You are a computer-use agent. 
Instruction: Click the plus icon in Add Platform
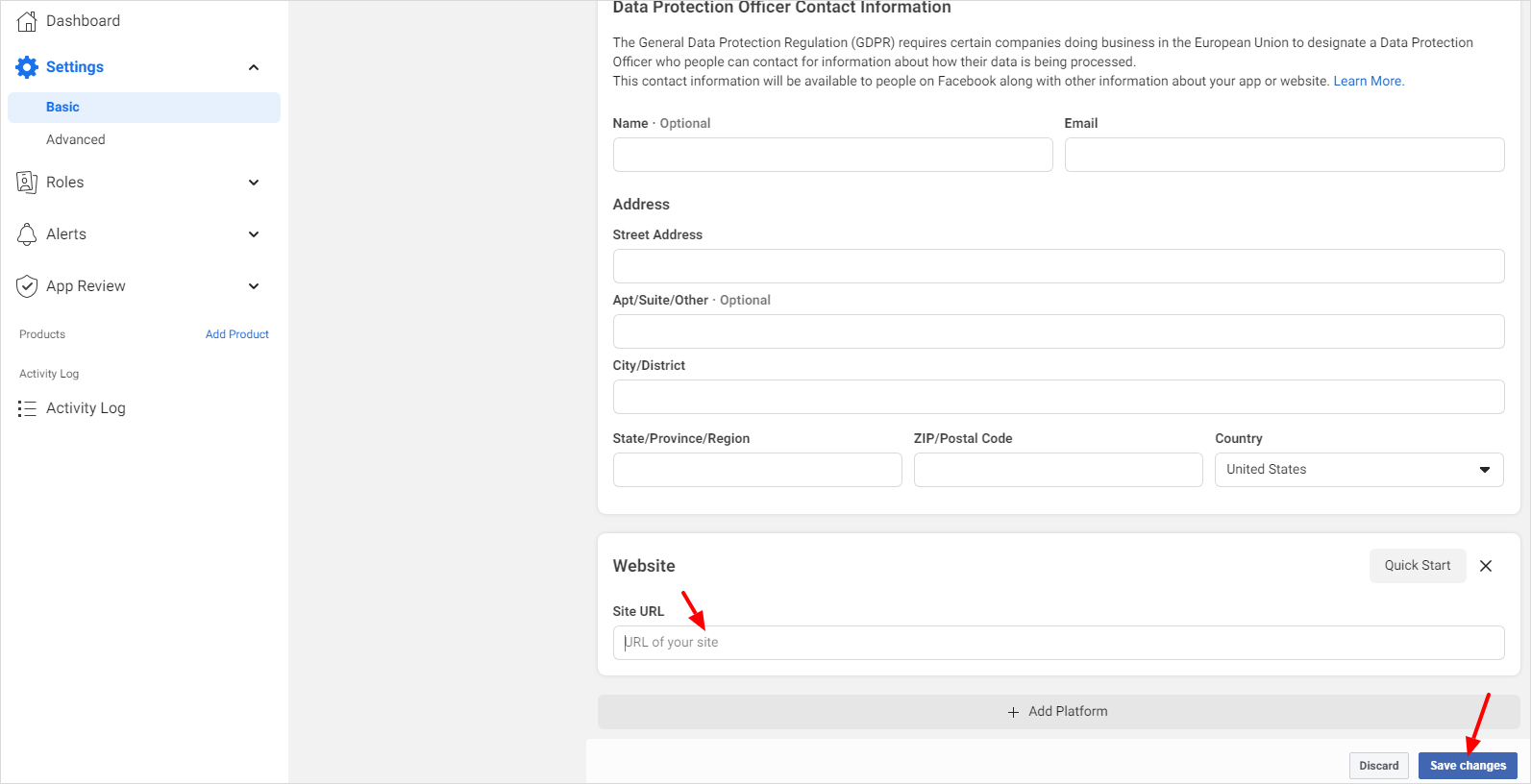point(1013,712)
